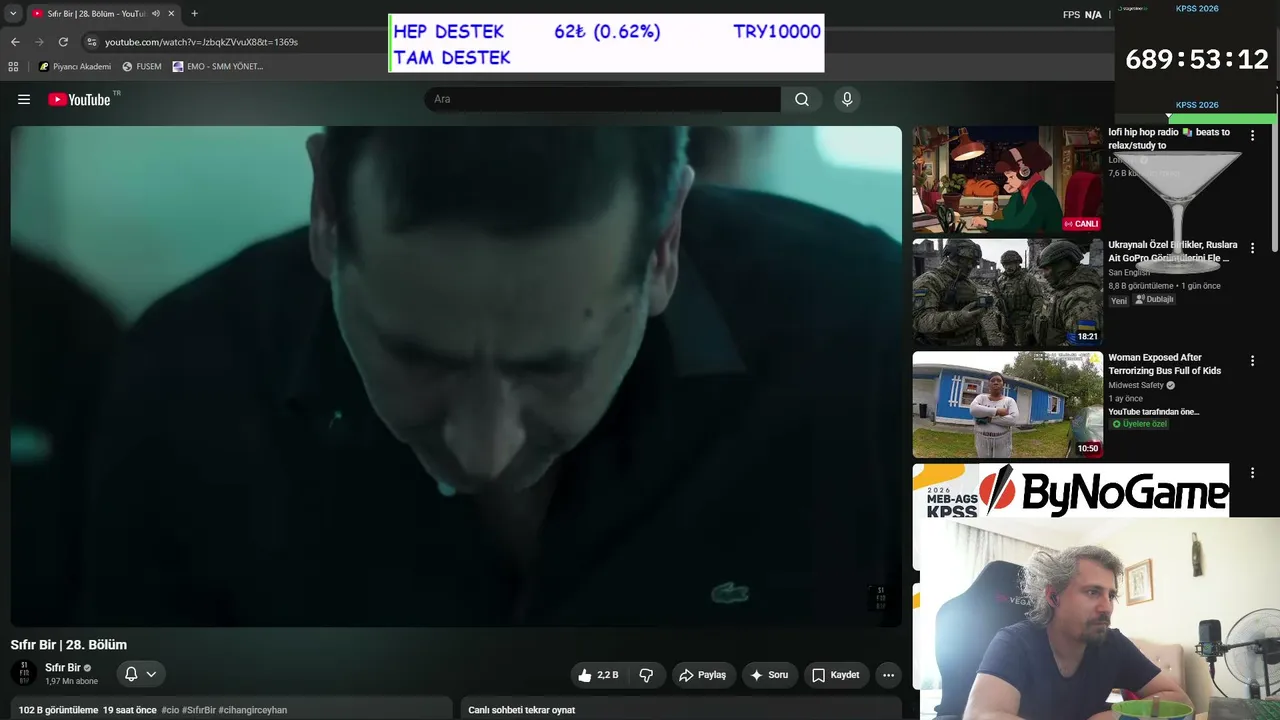1280x720 pixels.
Task: Open more actions under the video
Action: pos(888,675)
